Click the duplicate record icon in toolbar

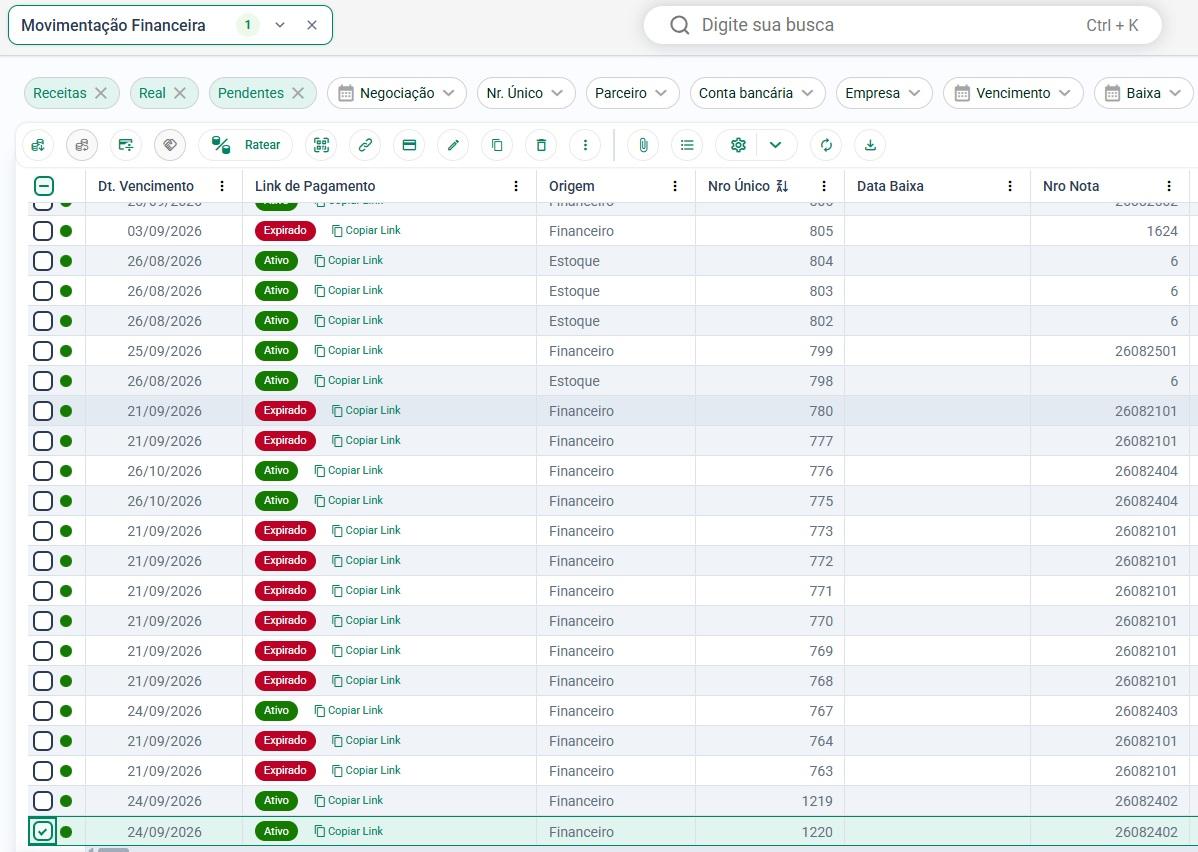(497, 145)
